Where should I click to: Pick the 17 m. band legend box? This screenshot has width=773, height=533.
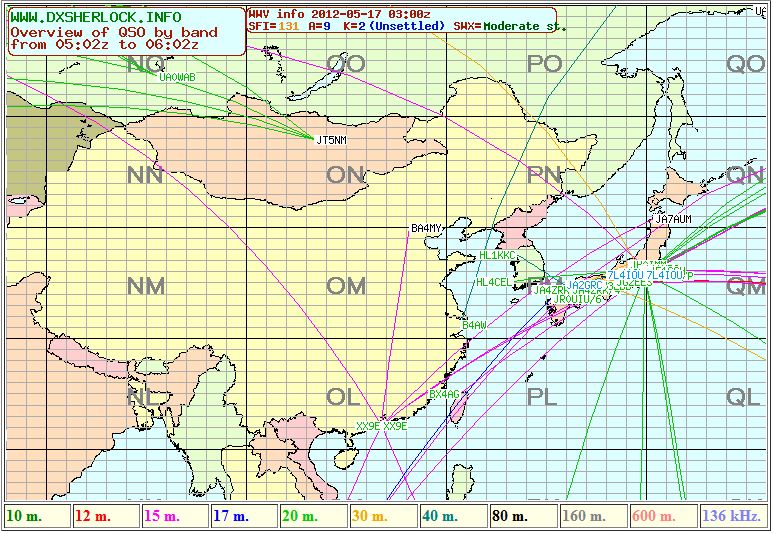point(245,516)
